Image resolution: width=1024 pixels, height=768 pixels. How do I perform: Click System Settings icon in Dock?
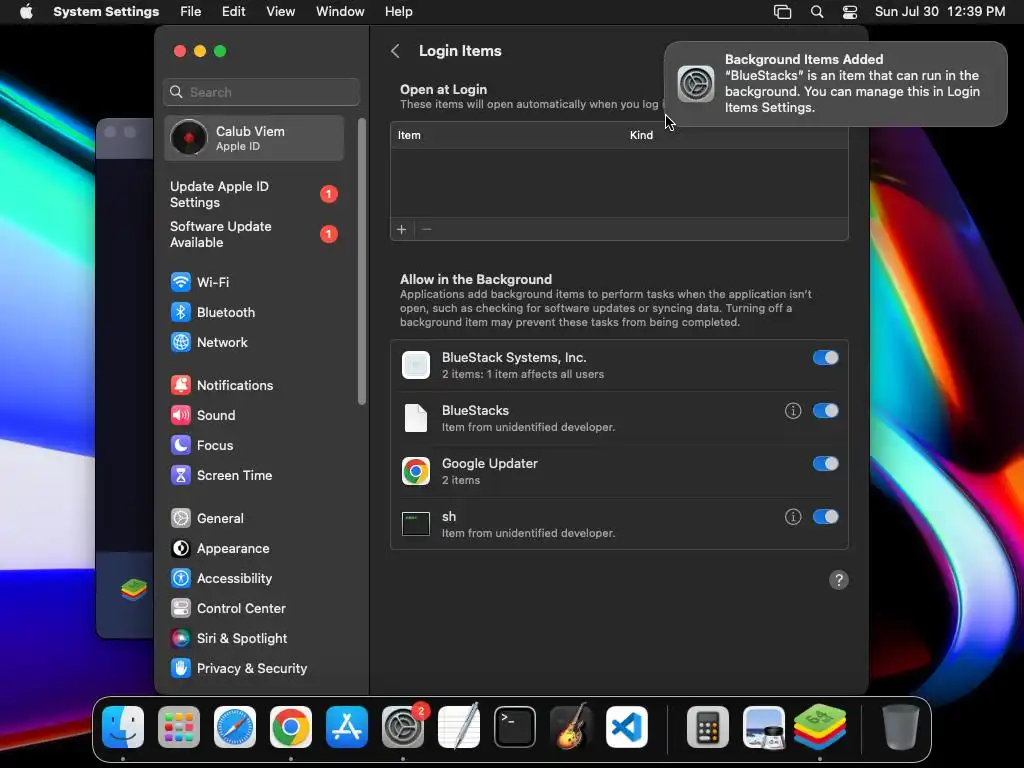pyautogui.click(x=403, y=727)
